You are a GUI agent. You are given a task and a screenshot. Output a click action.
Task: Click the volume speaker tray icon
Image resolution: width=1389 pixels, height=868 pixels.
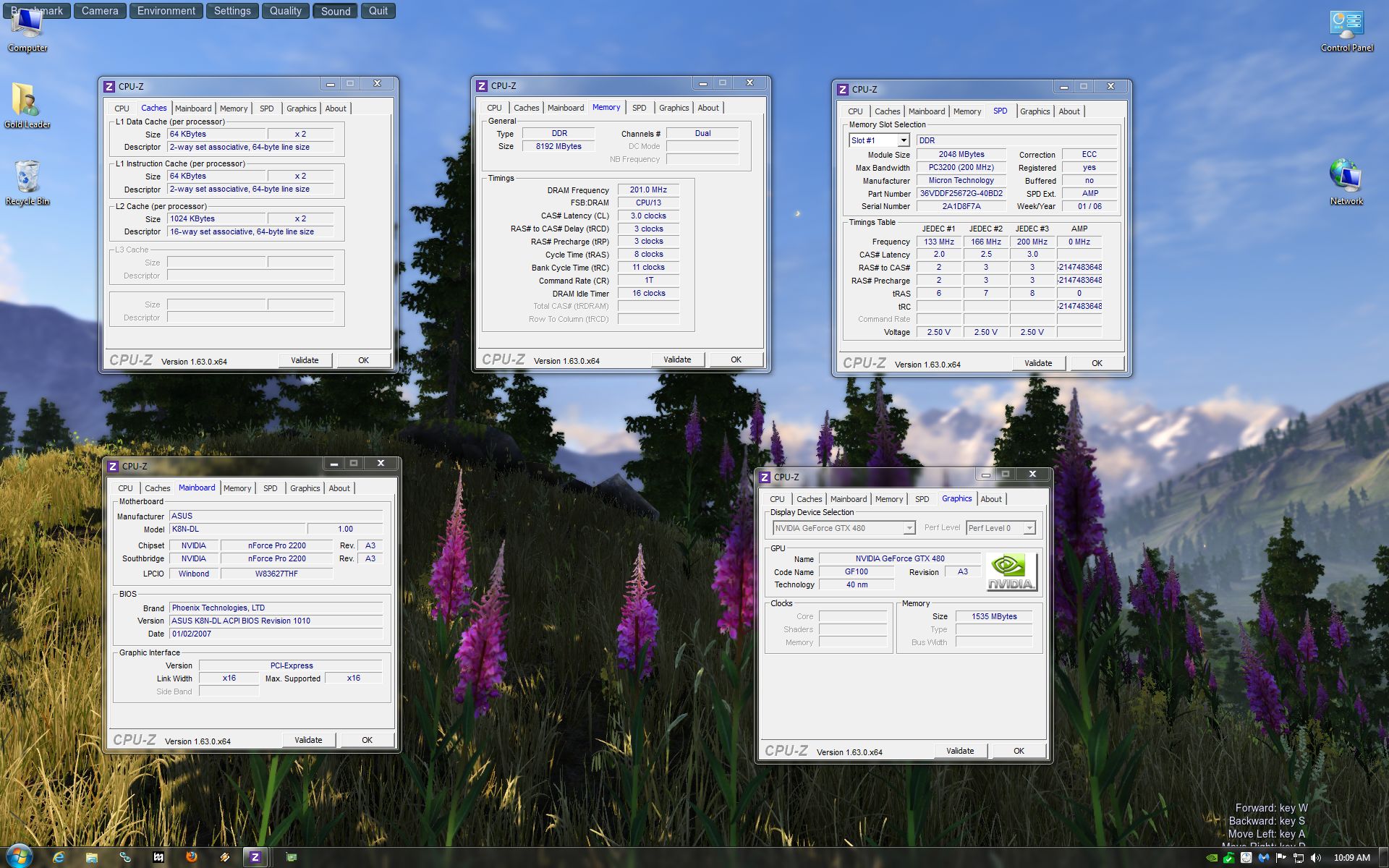(x=1315, y=858)
